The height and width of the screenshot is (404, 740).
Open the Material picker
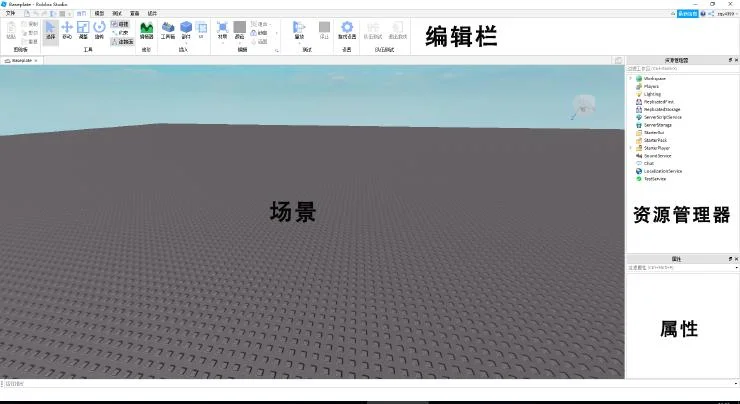point(222,29)
